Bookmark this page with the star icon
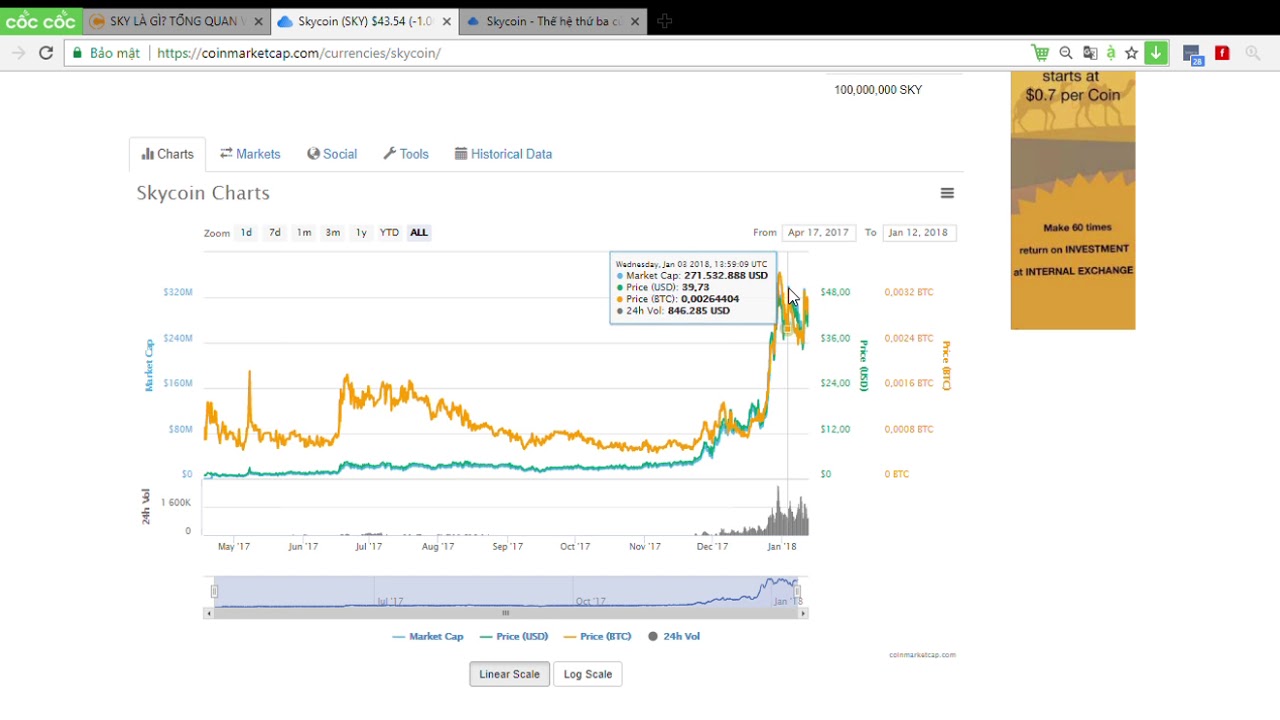The image size is (1280, 720). click(x=1131, y=53)
